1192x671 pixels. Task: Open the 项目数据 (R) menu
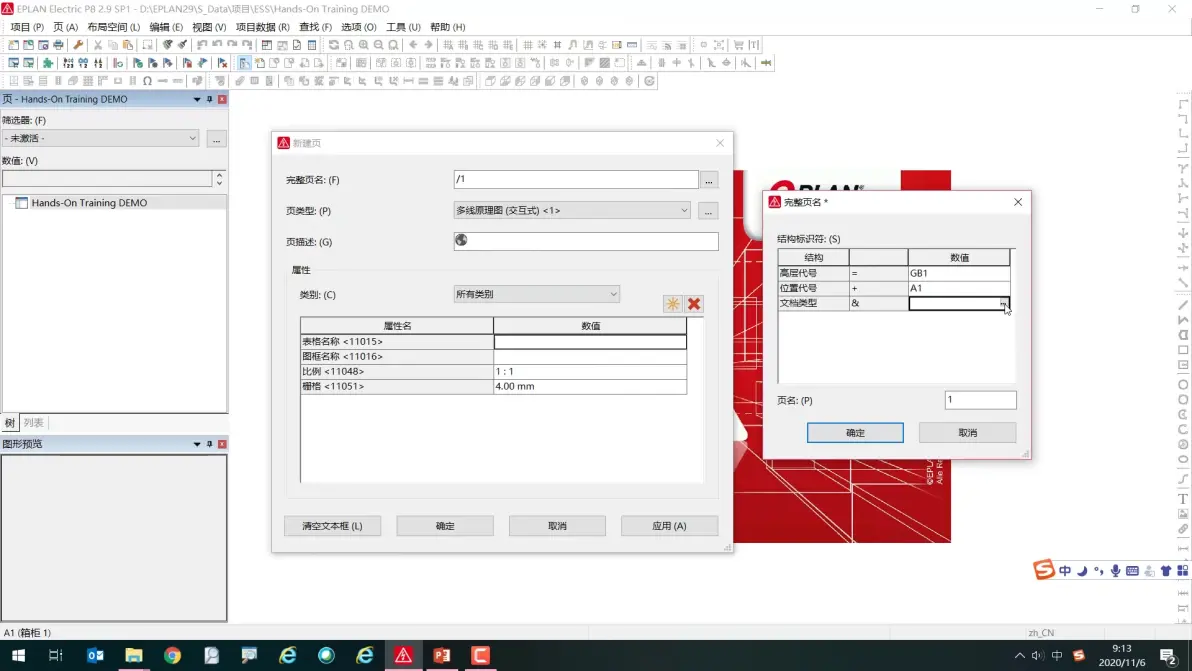(262, 27)
